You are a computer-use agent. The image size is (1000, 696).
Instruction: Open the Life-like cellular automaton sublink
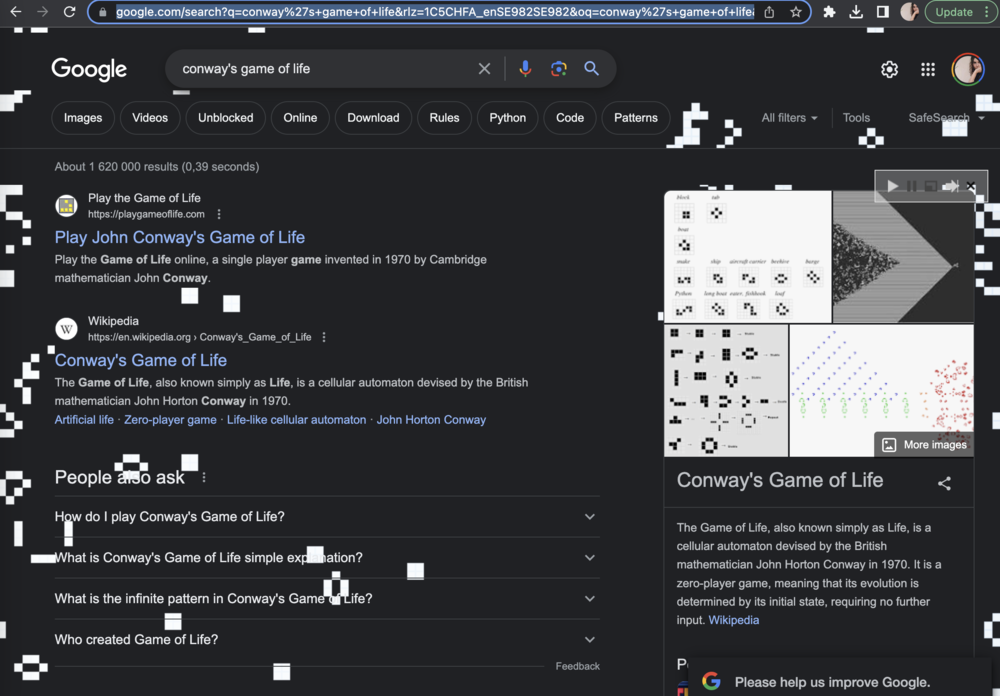pyautogui.click(x=297, y=420)
